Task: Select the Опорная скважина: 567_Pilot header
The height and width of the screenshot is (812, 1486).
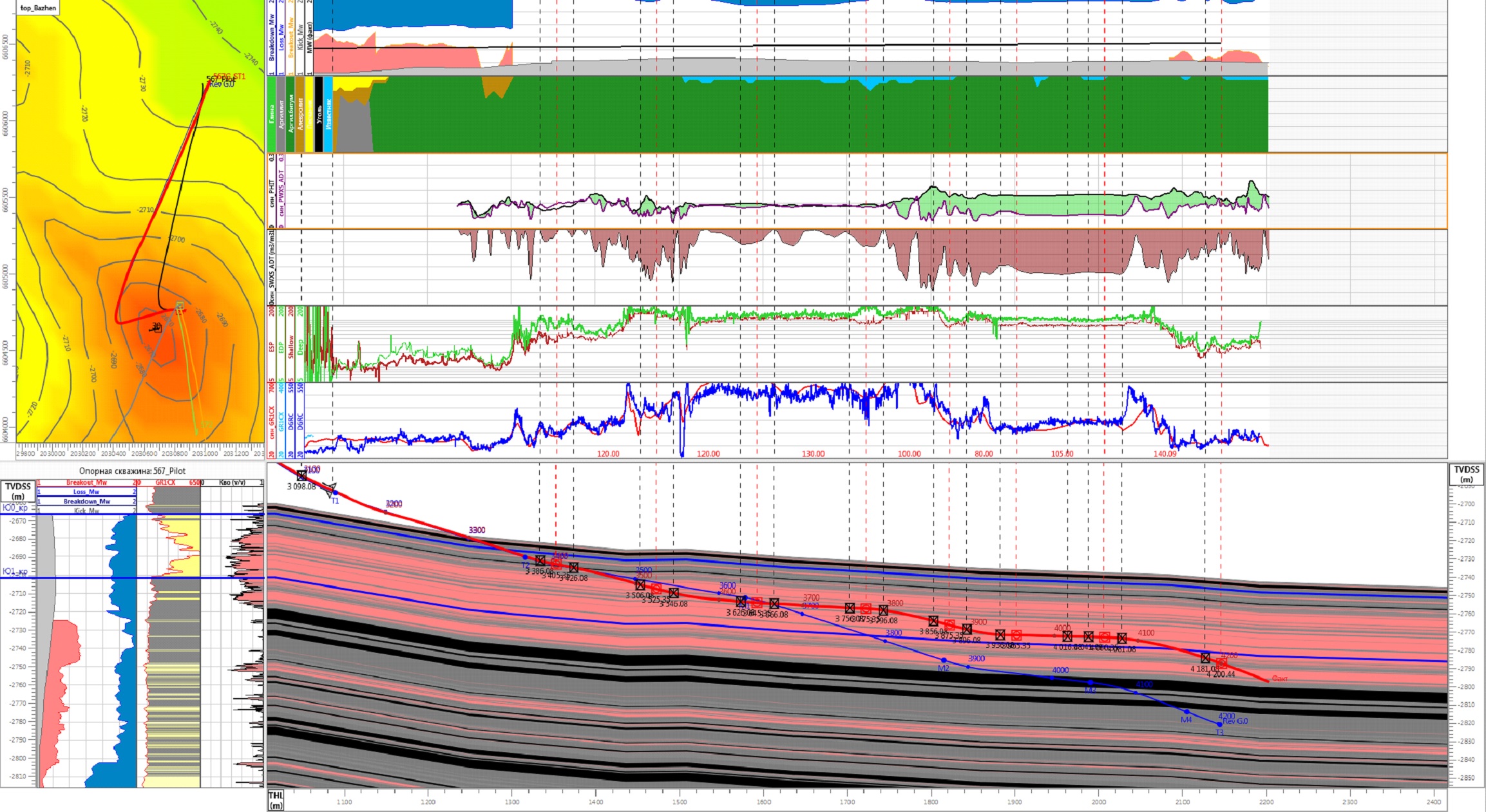Action: pos(132,471)
